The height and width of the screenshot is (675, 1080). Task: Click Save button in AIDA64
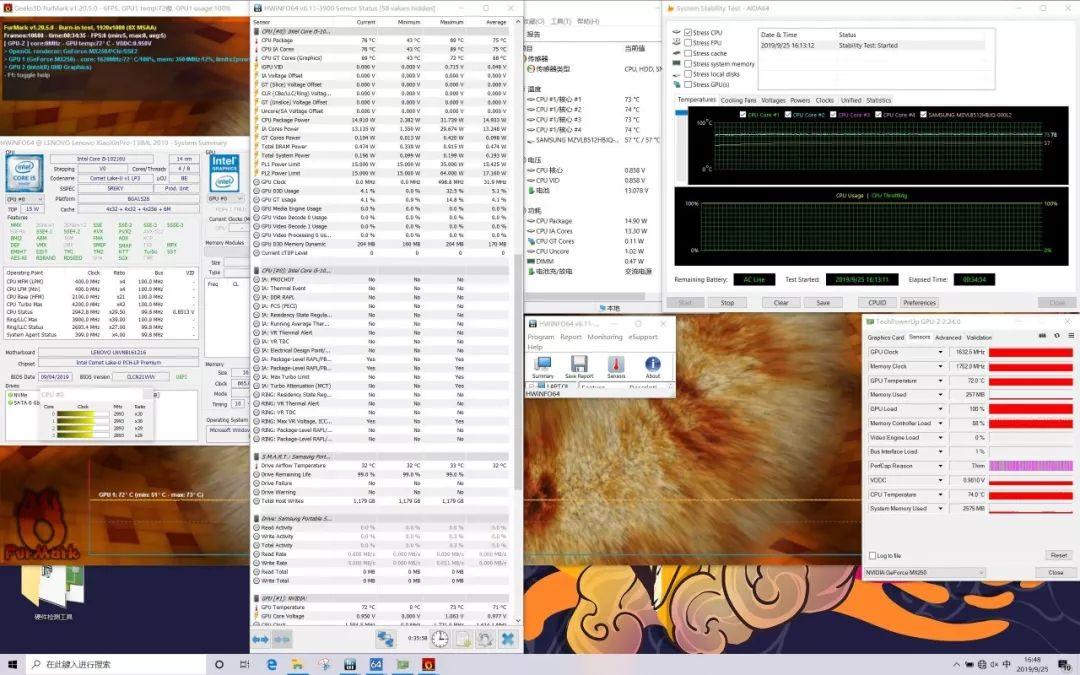pos(822,302)
